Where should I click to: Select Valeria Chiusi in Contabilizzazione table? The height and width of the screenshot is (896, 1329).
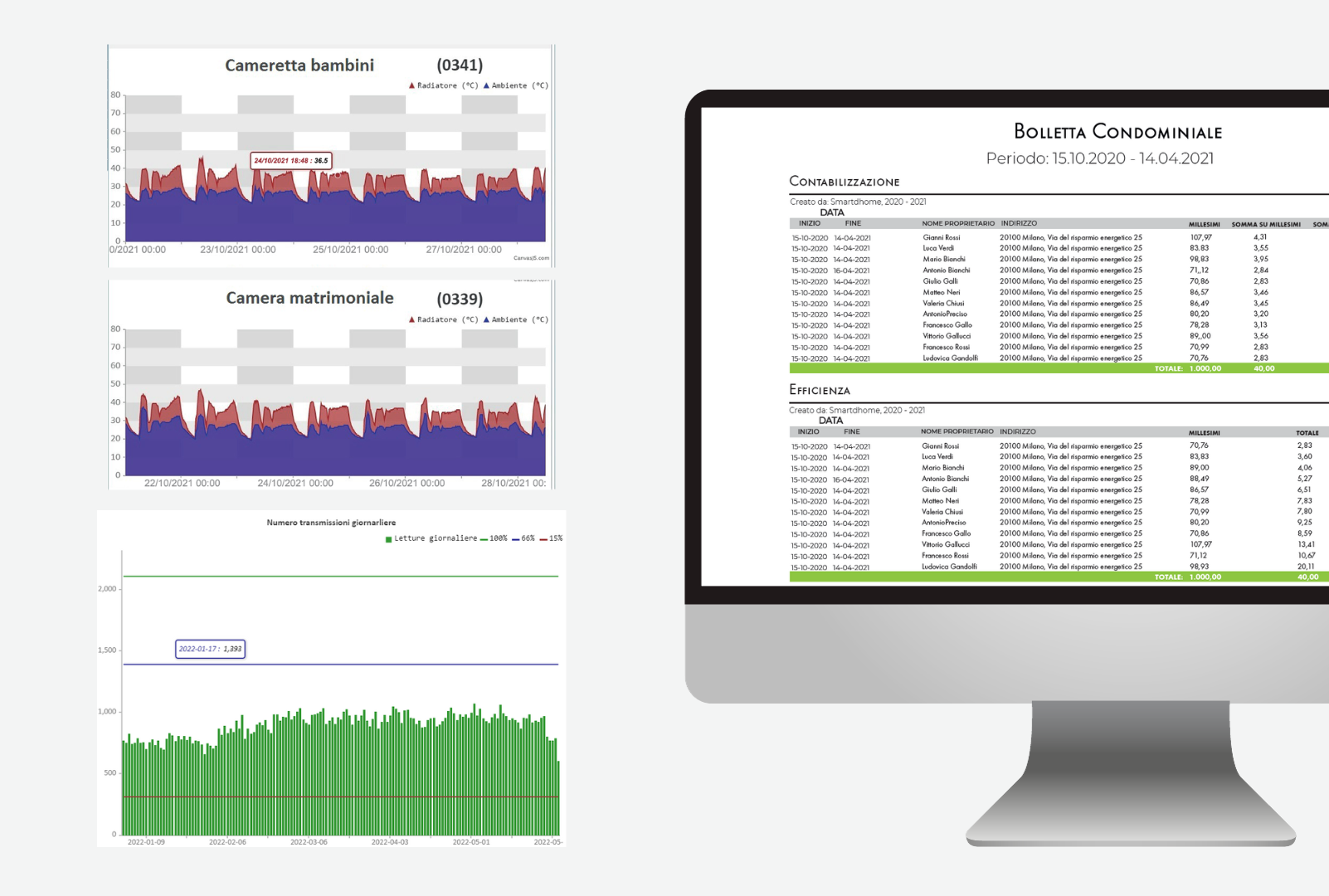coord(943,303)
